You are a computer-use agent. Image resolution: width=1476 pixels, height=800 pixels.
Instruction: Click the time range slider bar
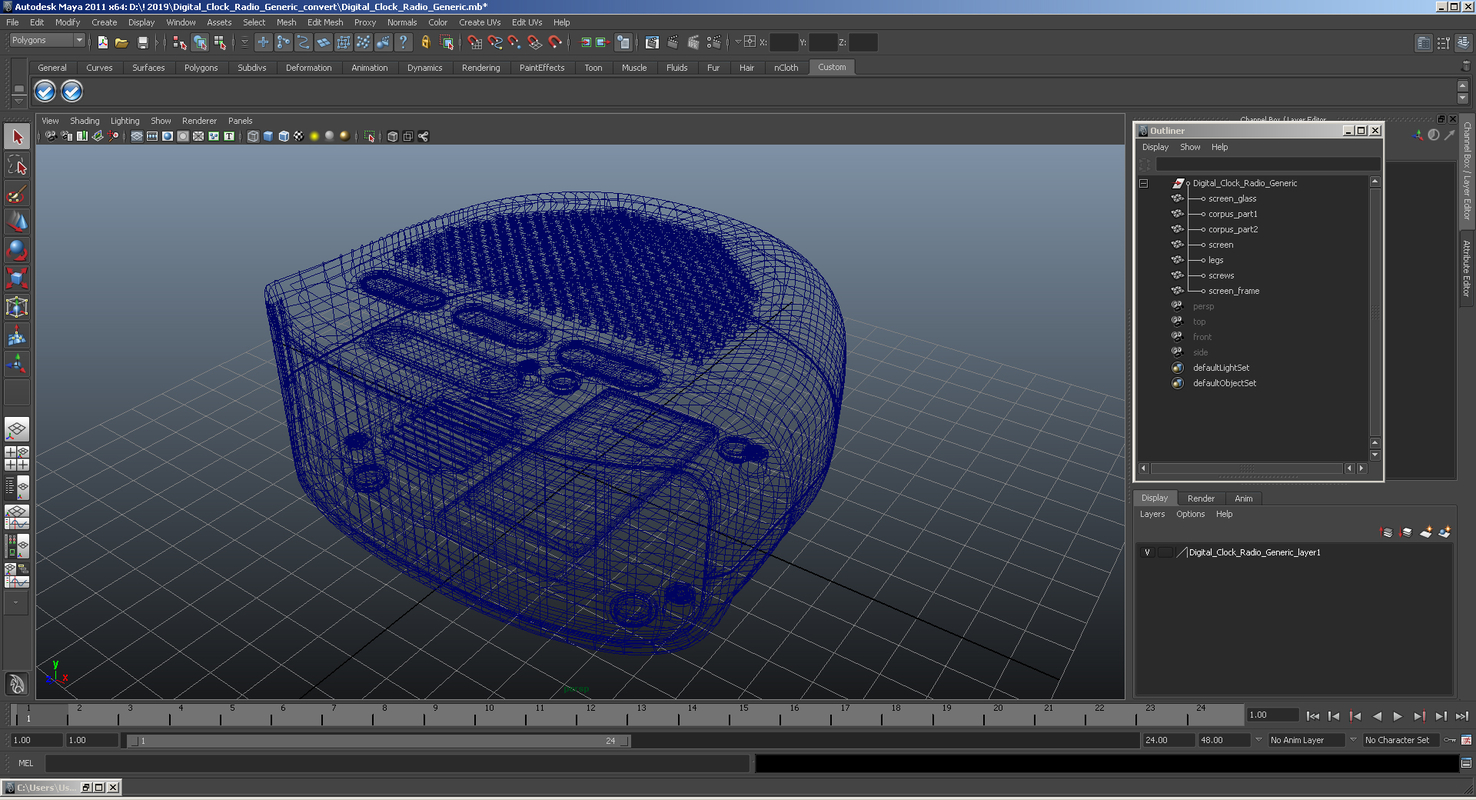[380, 741]
